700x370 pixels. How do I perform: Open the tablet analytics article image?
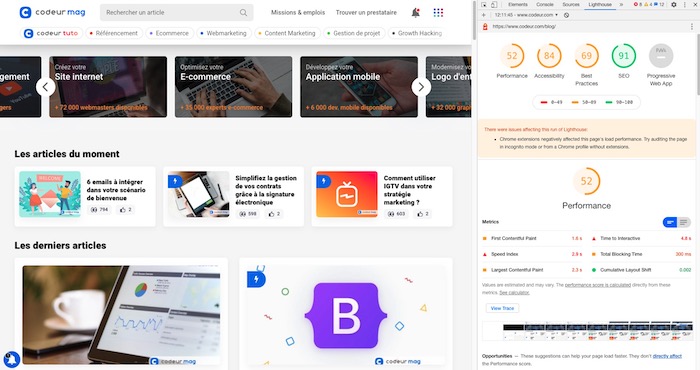click(x=121, y=315)
